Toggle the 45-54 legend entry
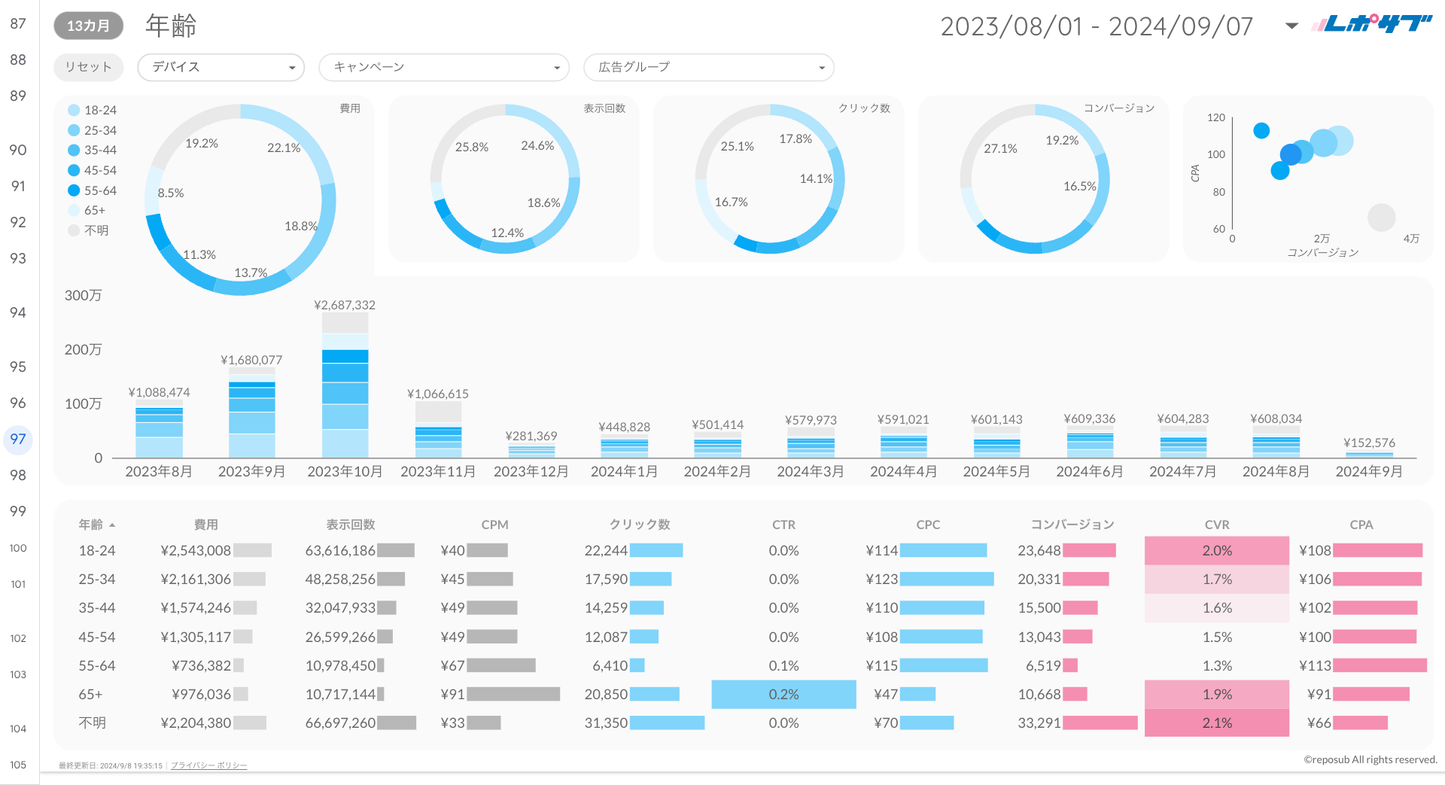The image size is (1445, 785). pos(91,170)
